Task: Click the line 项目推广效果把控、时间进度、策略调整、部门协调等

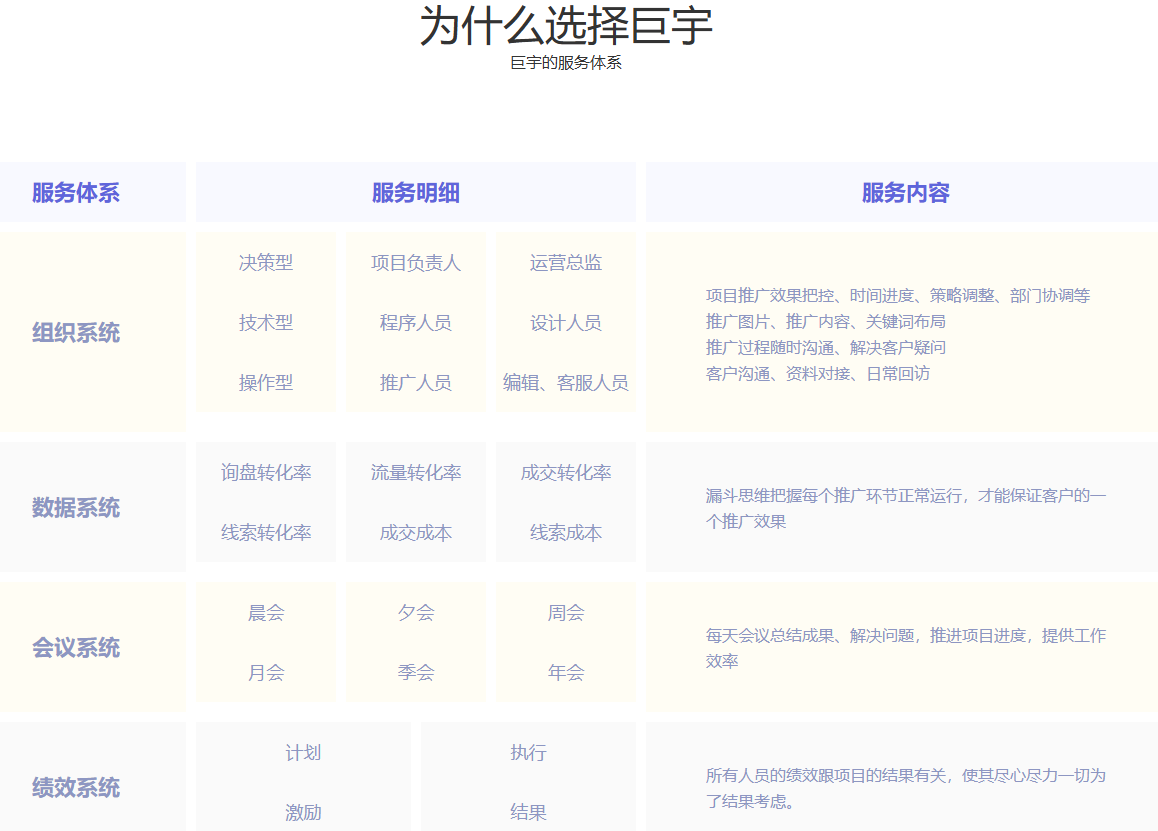Action: point(897,295)
